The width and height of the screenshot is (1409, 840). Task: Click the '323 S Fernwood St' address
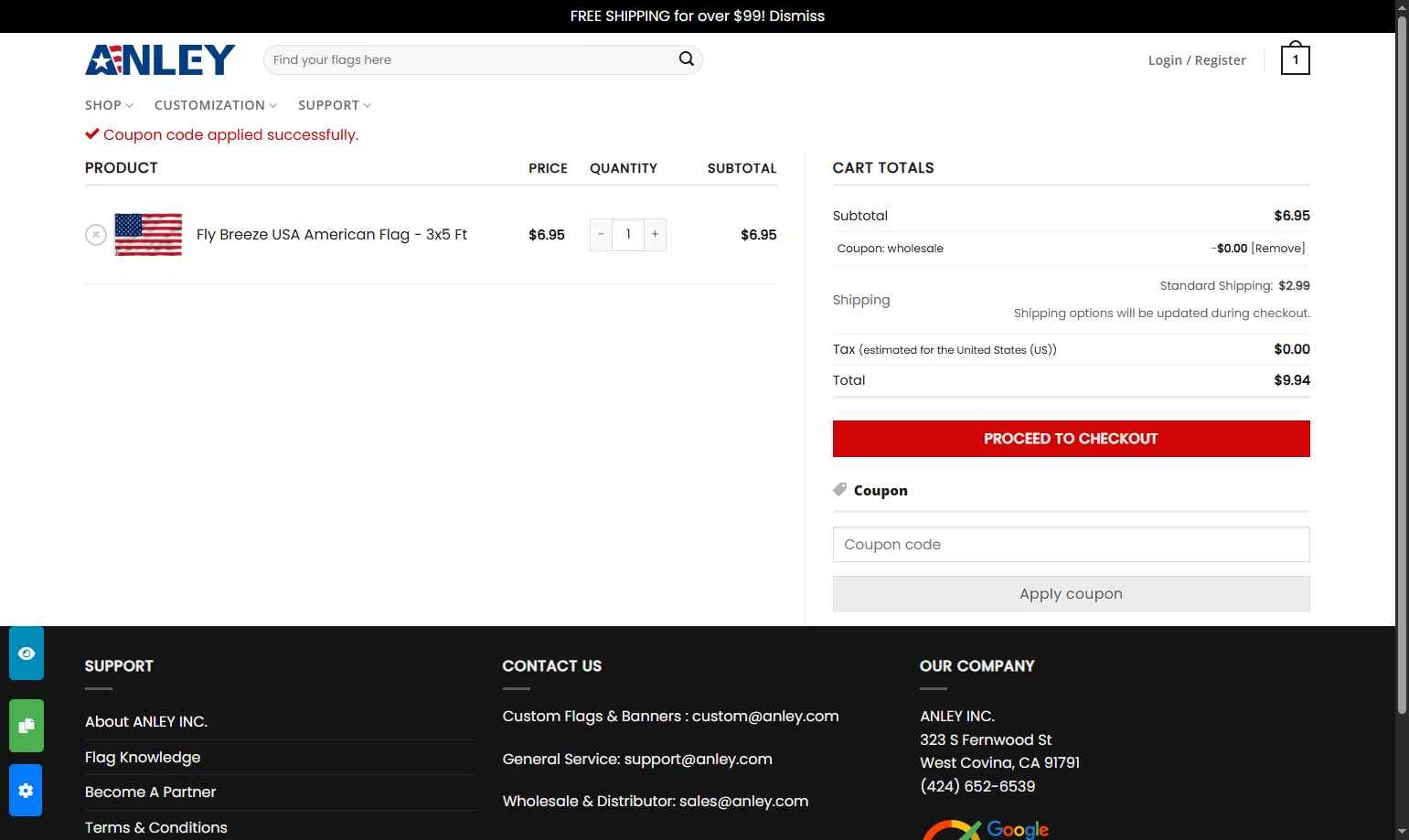click(x=986, y=740)
